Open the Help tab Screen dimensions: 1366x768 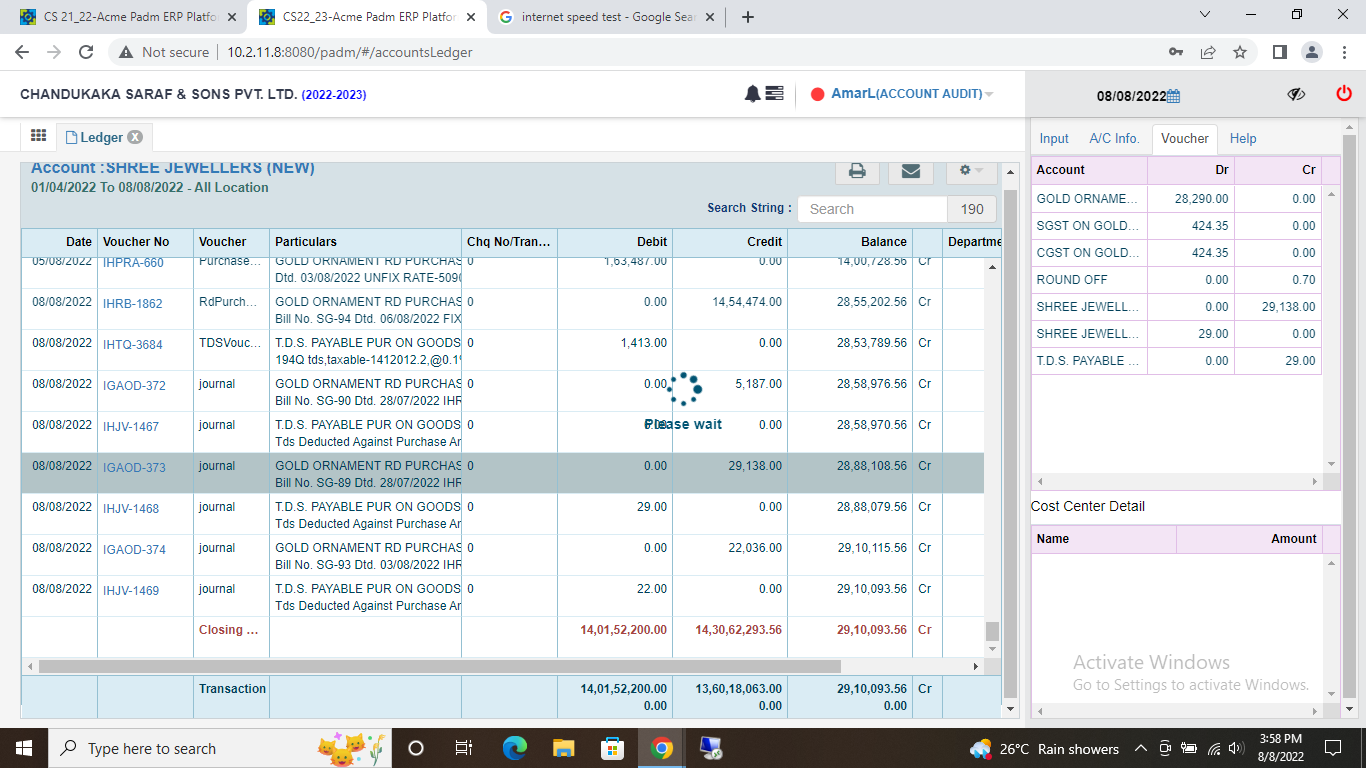(1243, 138)
